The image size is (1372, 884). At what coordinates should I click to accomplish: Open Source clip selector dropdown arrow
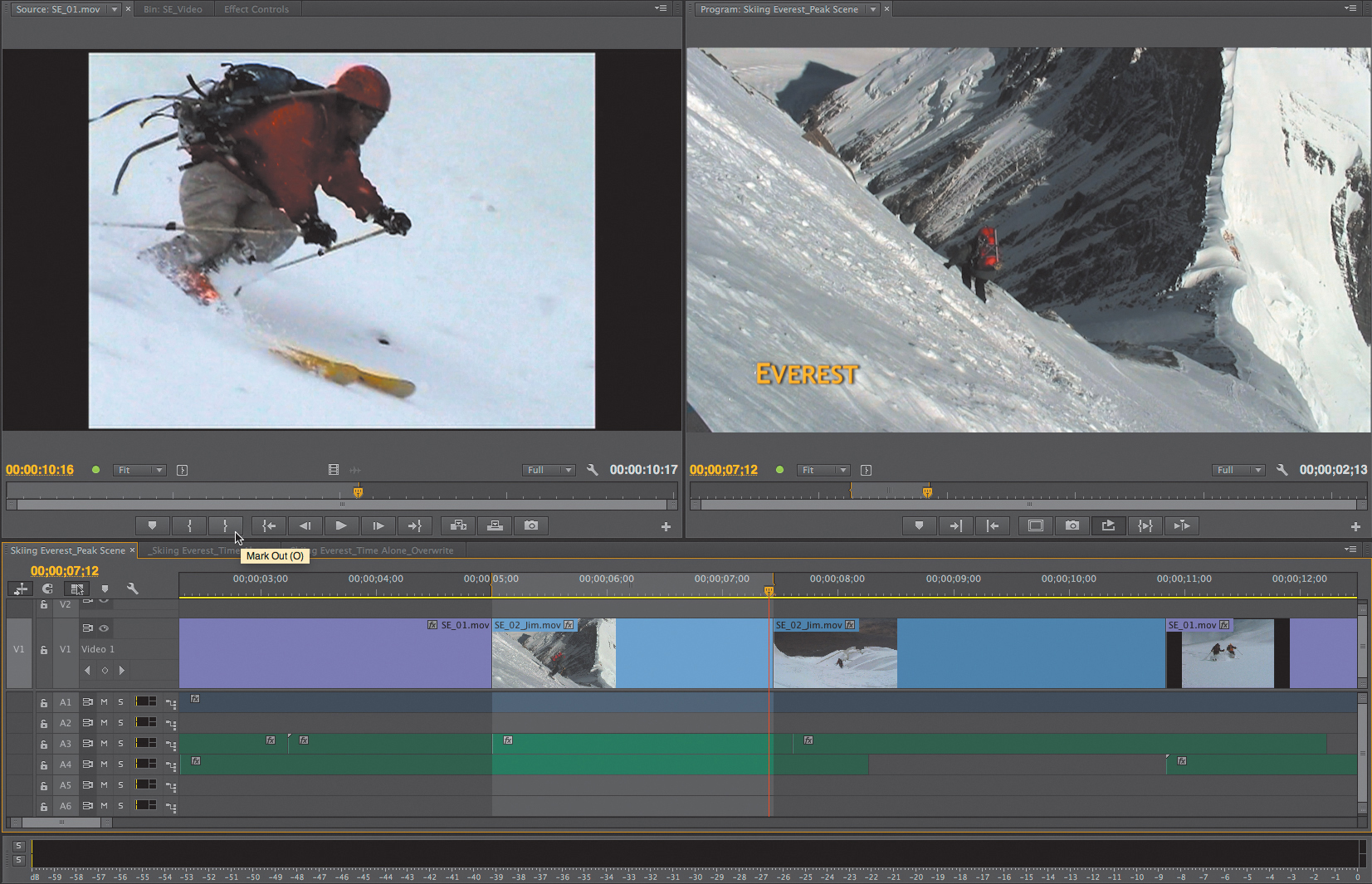point(114,9)
